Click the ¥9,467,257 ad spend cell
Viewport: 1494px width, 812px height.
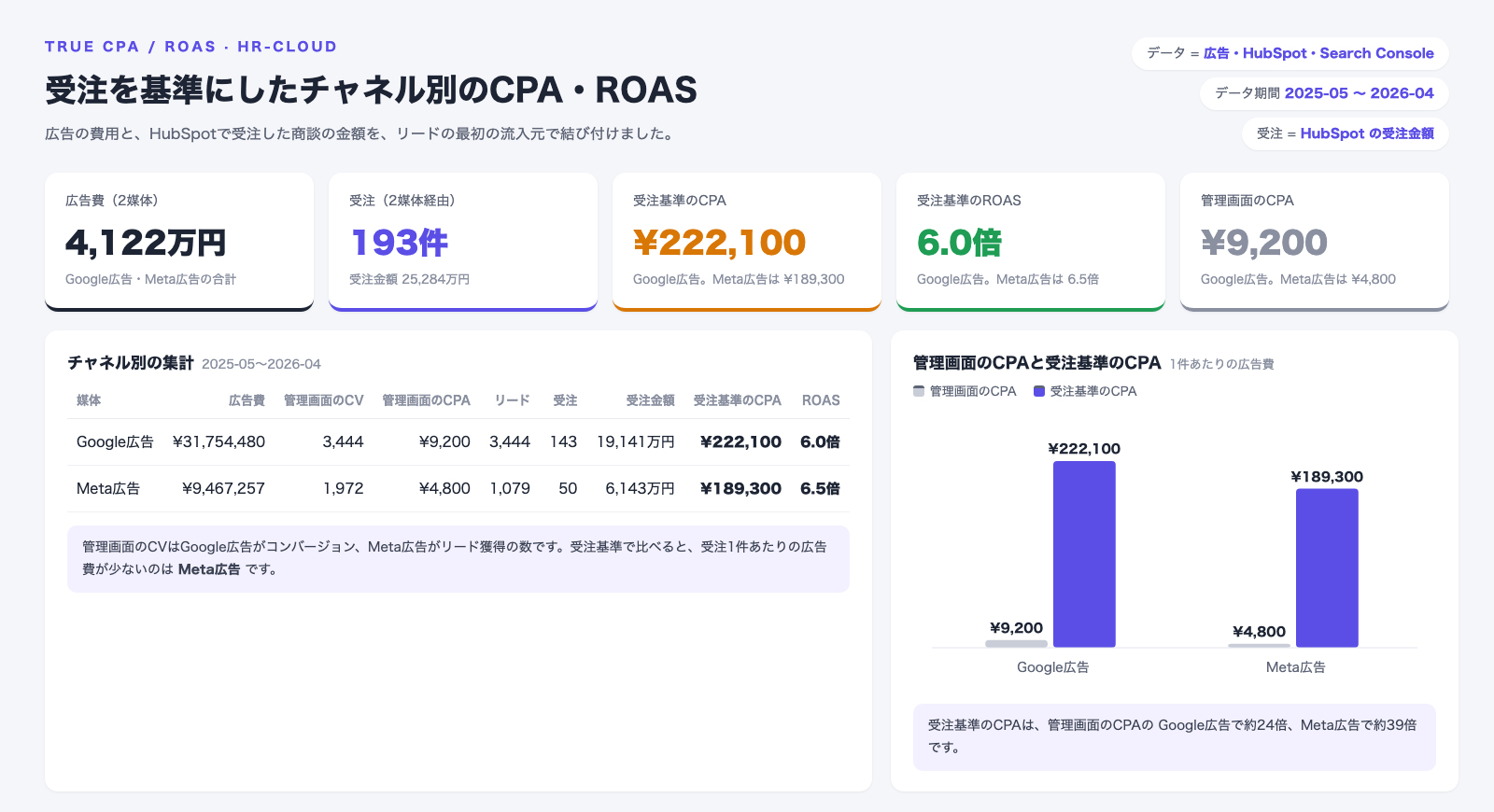(223, 488)
